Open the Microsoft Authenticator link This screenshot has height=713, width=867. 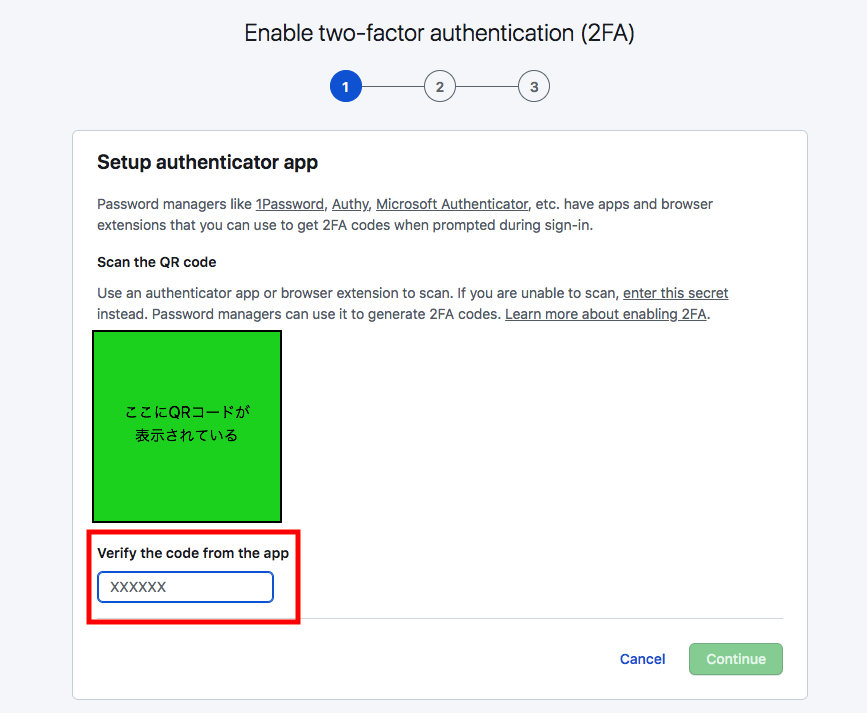click(x=451, y=204)
